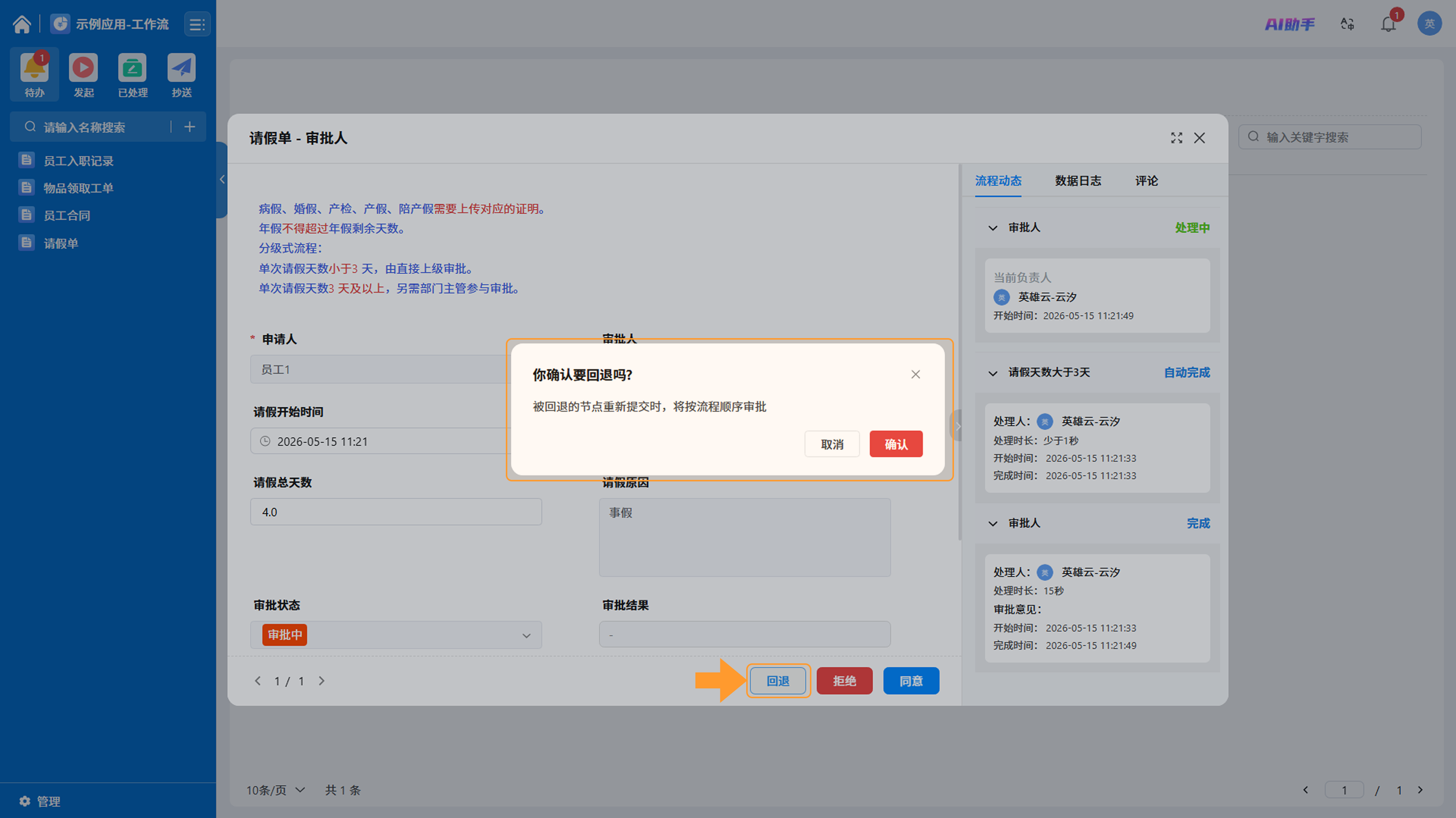The image size is (1456, 818).
Task: Click 确认 to confirm rollback
Action: [896, 444]
